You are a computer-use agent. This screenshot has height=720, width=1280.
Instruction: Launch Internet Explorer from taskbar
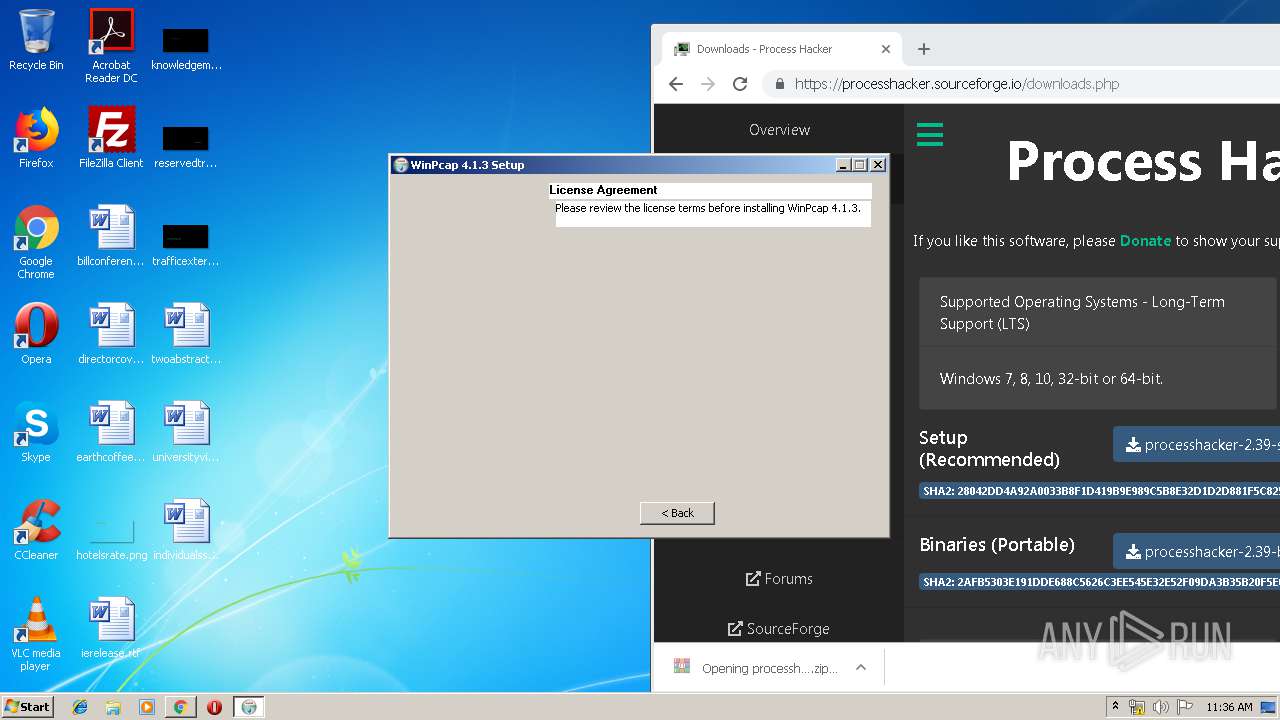pyautogui.click(x=80, y=707)
